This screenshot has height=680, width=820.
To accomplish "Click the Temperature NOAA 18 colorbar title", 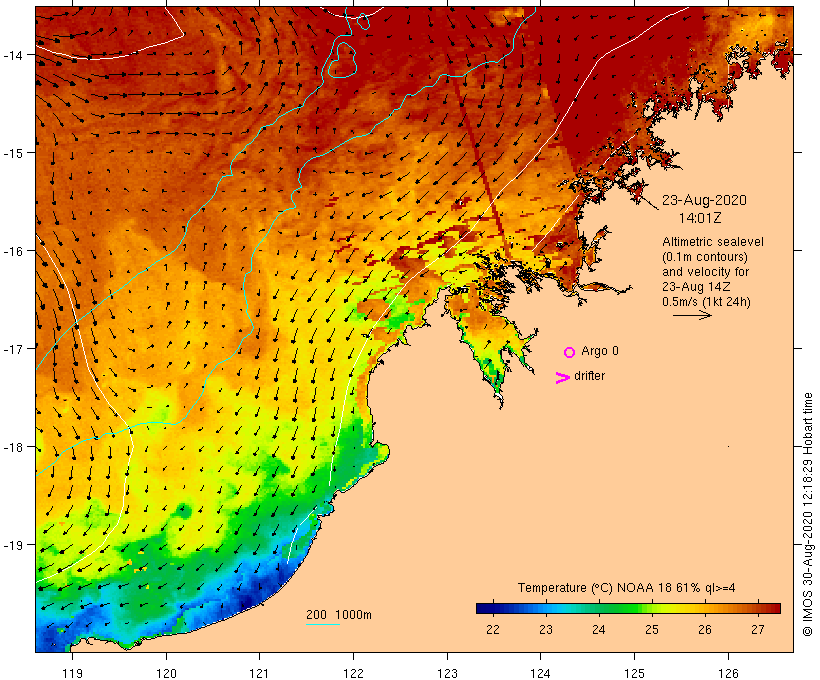I will coord(627,587).
